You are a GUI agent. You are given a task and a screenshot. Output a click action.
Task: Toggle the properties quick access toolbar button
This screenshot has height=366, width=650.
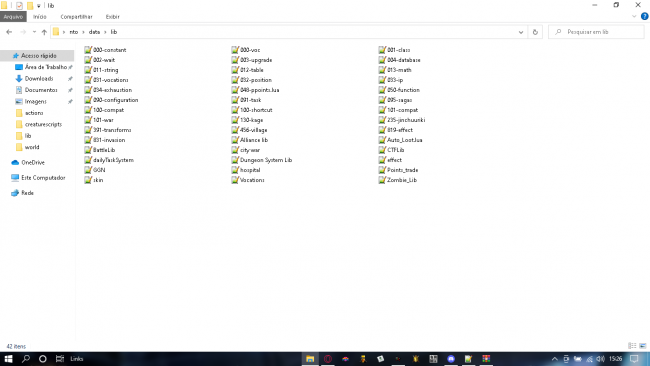coord(19,5)
